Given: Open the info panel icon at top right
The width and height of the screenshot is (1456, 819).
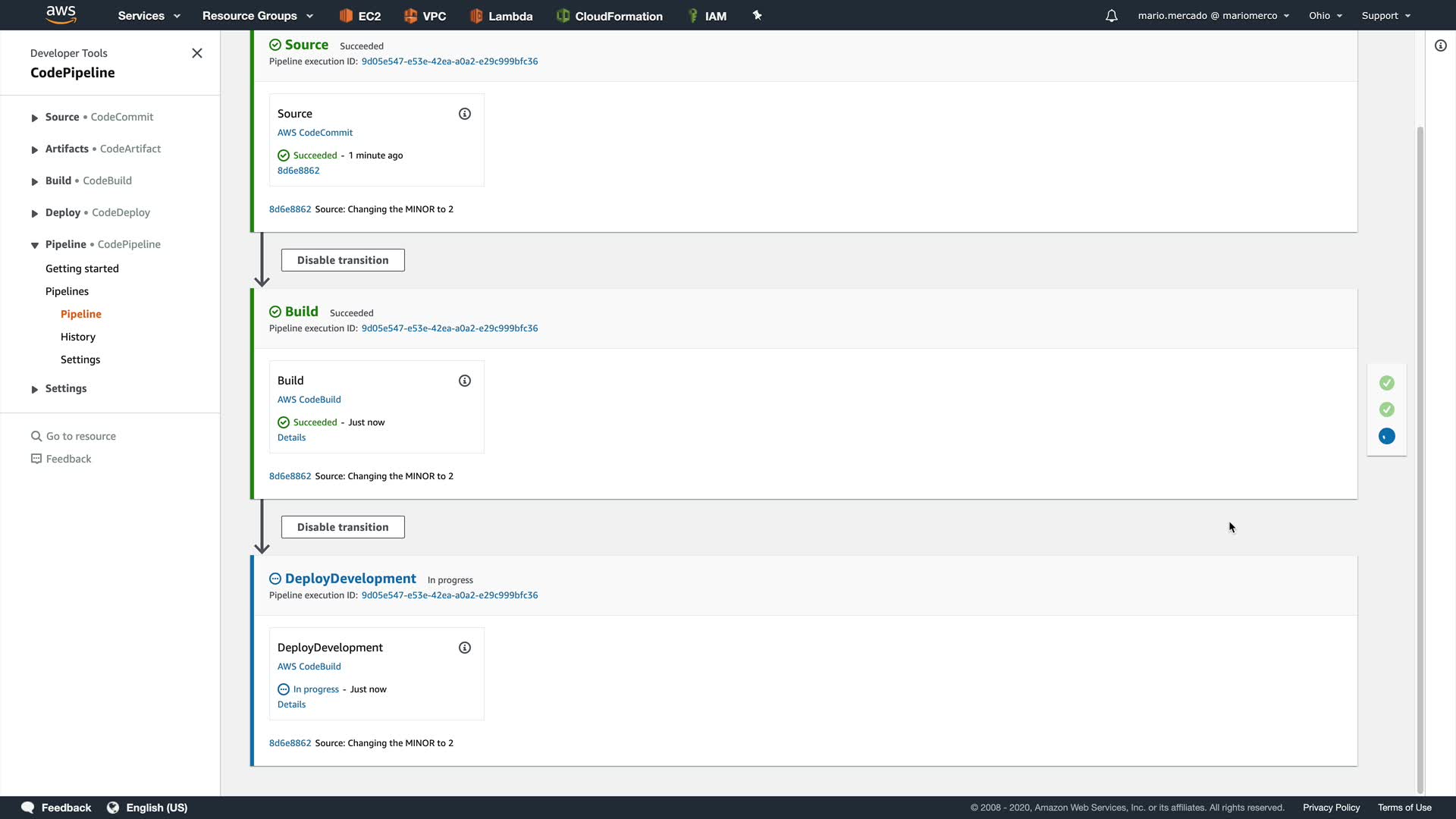Looking at the screenshot, I should 1441,46.
